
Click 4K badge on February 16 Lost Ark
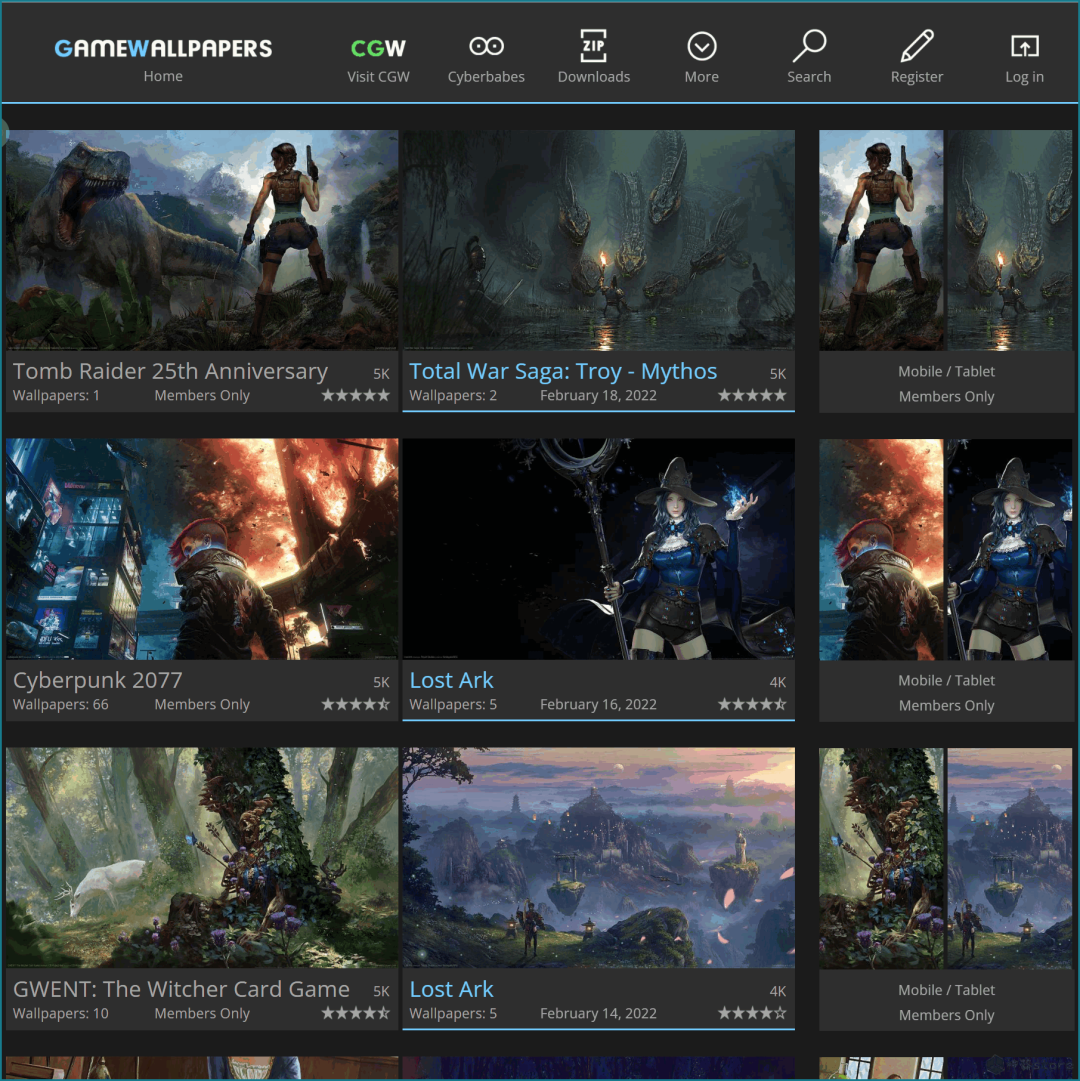click(x=777, y=683)
